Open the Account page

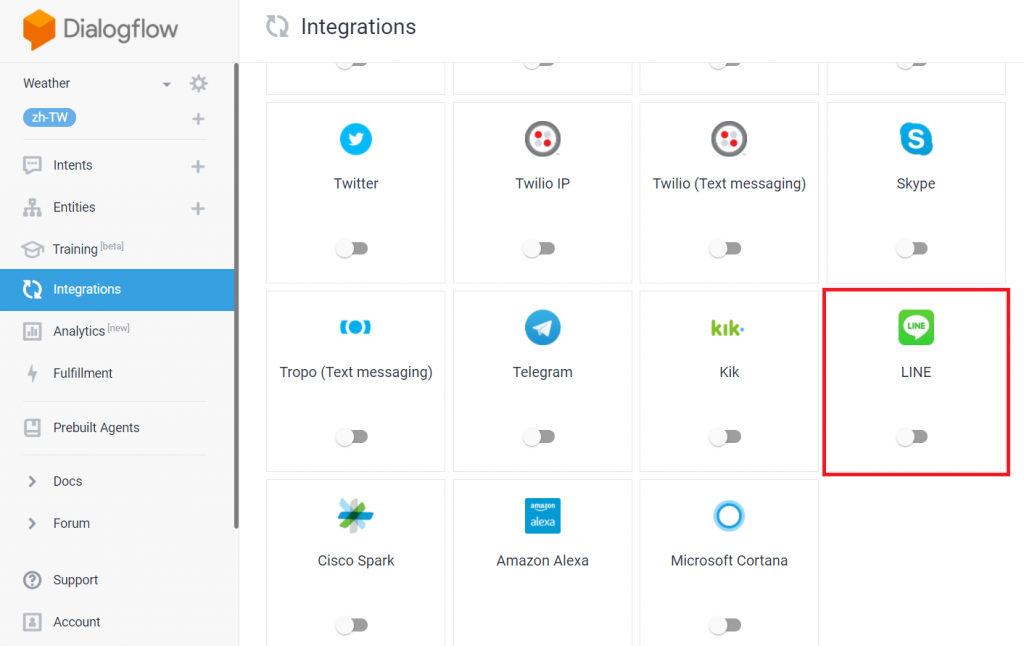(76, 622)
